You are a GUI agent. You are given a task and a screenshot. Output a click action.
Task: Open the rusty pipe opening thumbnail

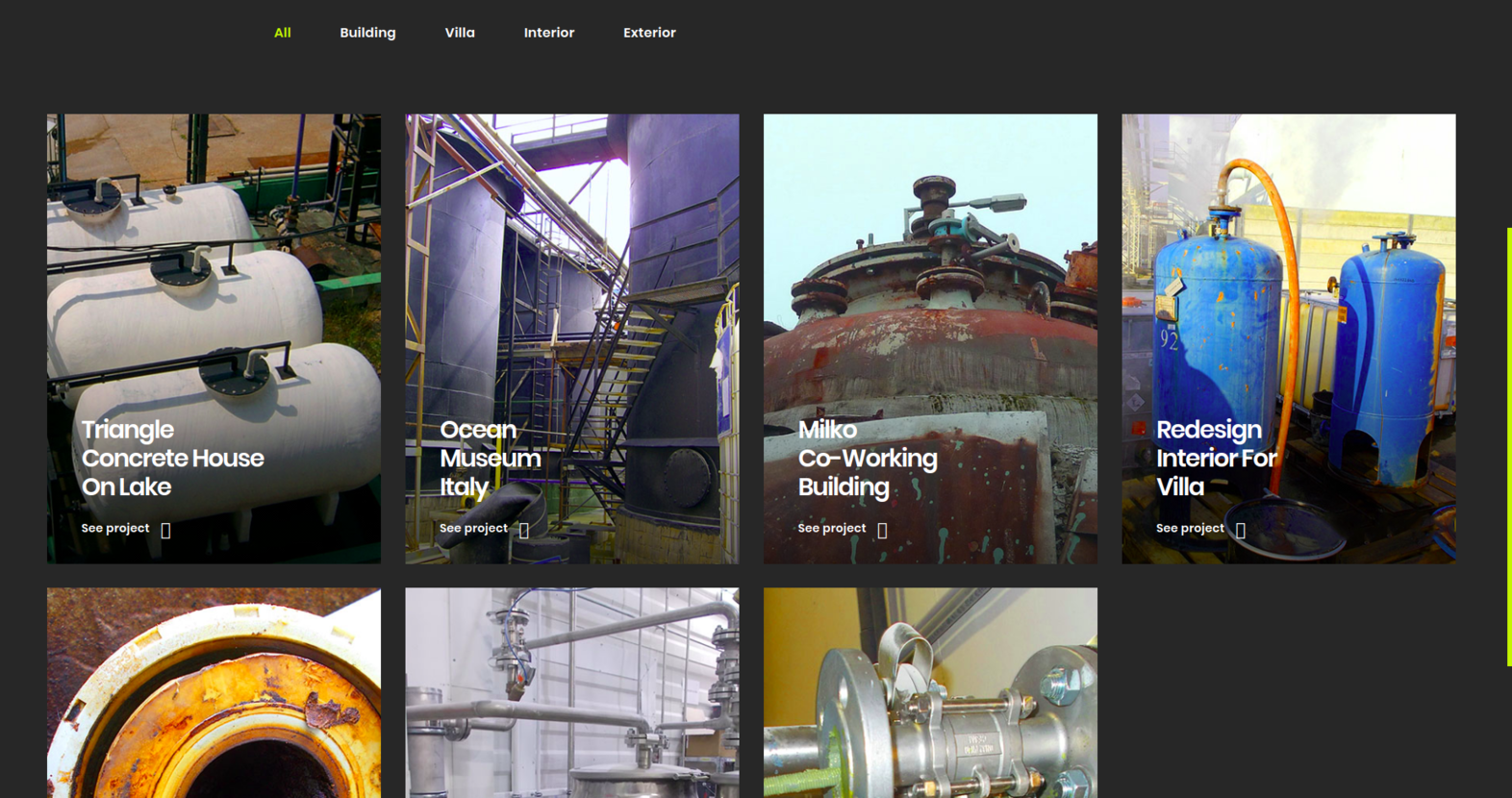tap(214, 693)
